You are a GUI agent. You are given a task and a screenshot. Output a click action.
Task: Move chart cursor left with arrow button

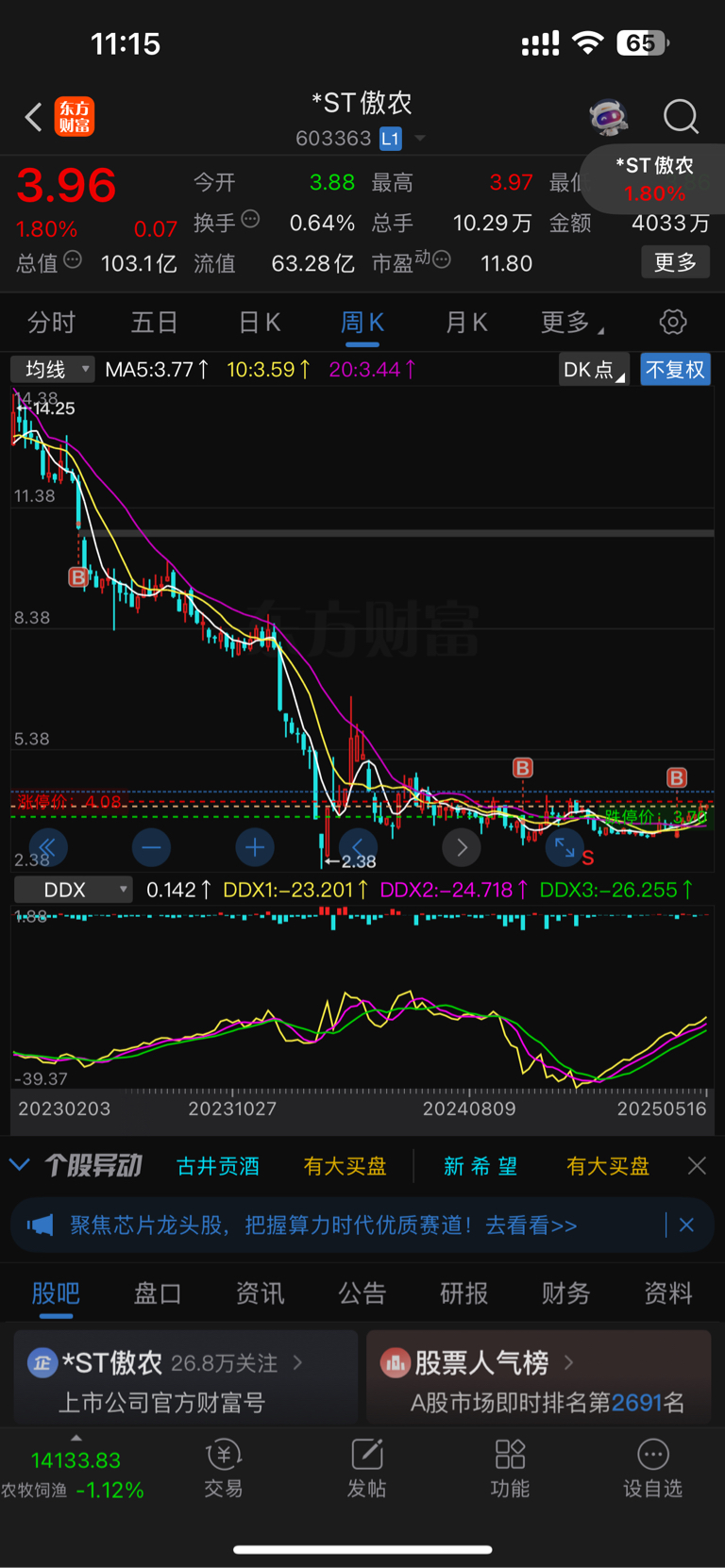358,847
